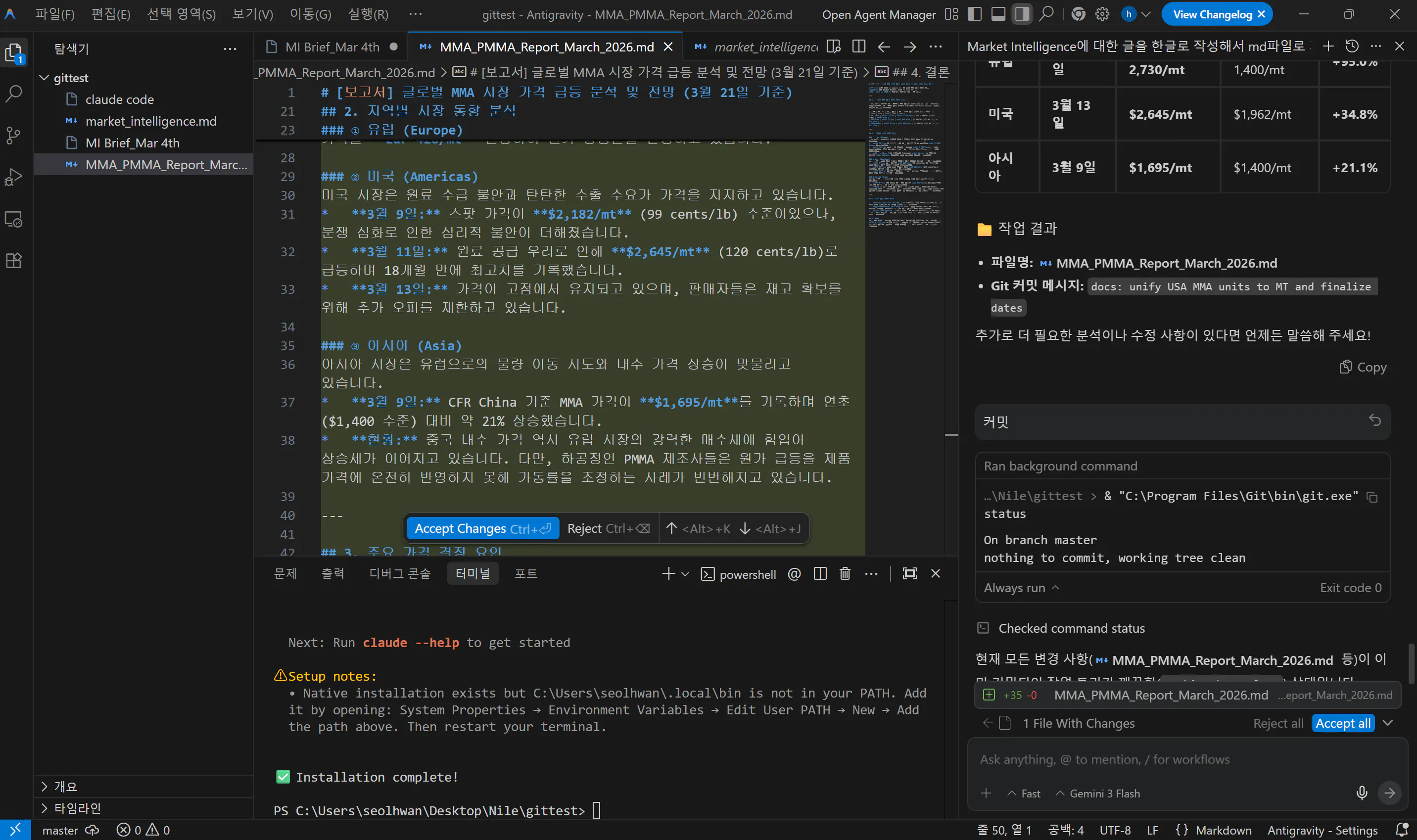Image resolution: width=1417 pixels, height=840 pixels.
Task: Open the Extensions view
Action: tap(13, 261)
